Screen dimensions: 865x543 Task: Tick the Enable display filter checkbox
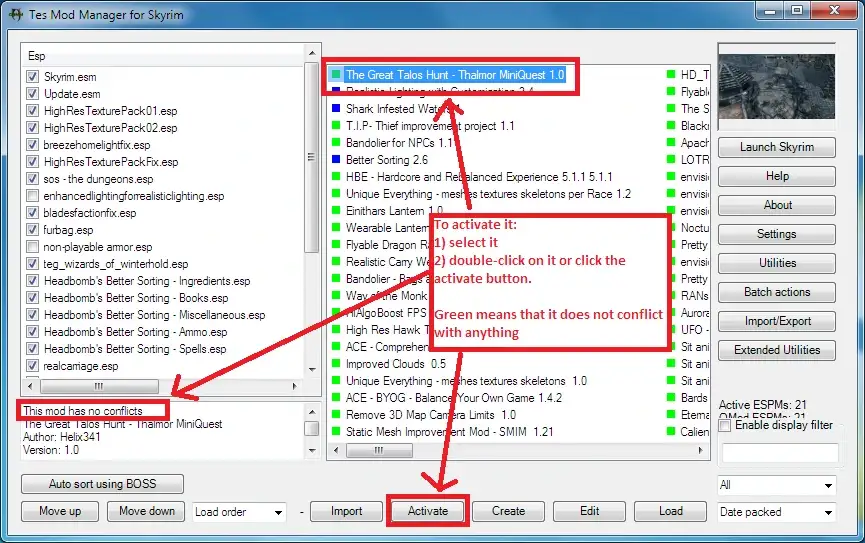pos(725,426)
